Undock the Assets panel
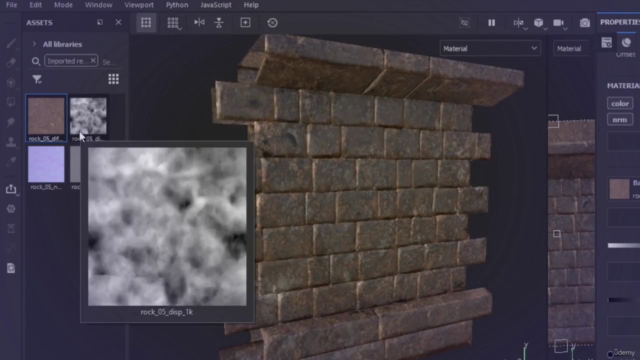 tap(100, 22)
